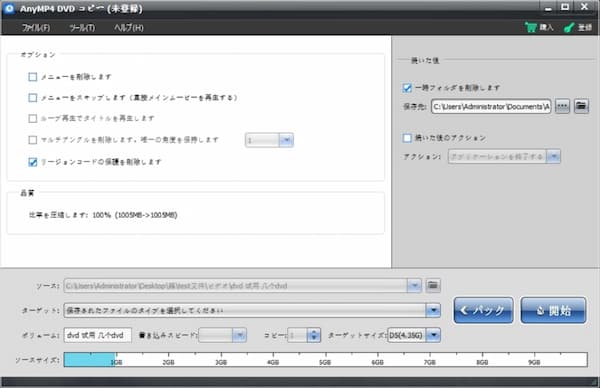The height and width of the screenshot is (388, 600).
Task: Maximize the AnyMP4 window
Action: (565, 7)
